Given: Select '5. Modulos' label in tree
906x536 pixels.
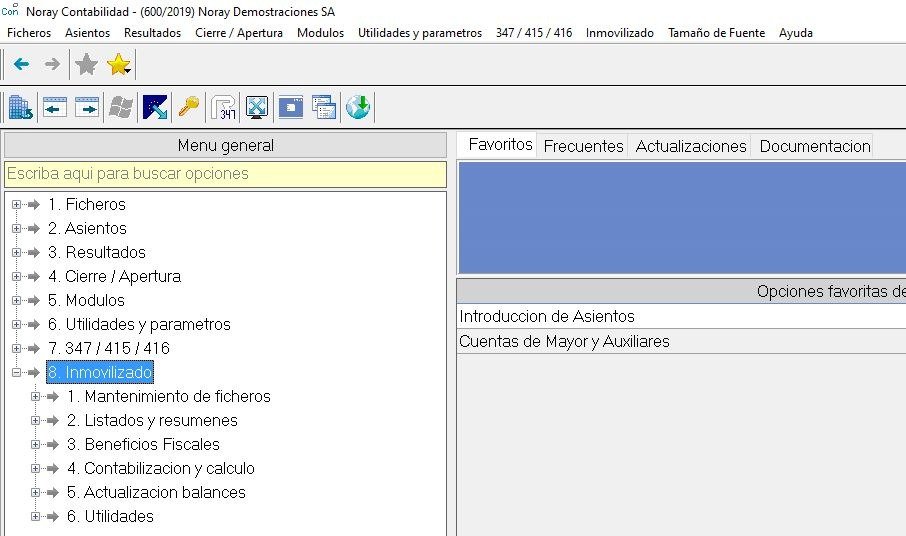Looking at the screenshot, I should tap(86, 300).
